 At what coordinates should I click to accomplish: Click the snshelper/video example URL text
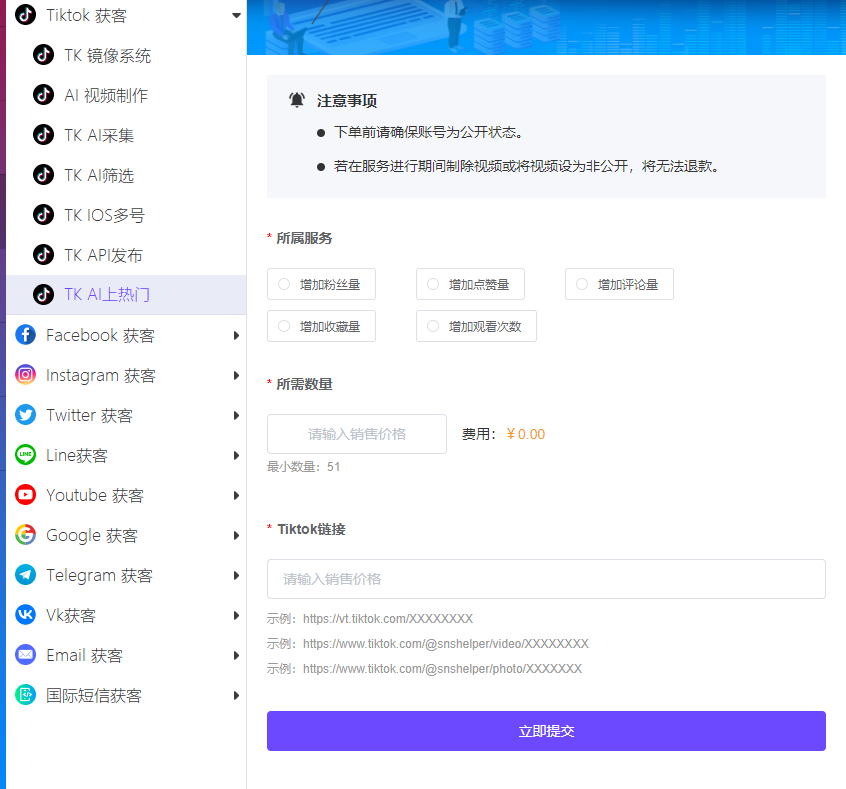[446, 643]
